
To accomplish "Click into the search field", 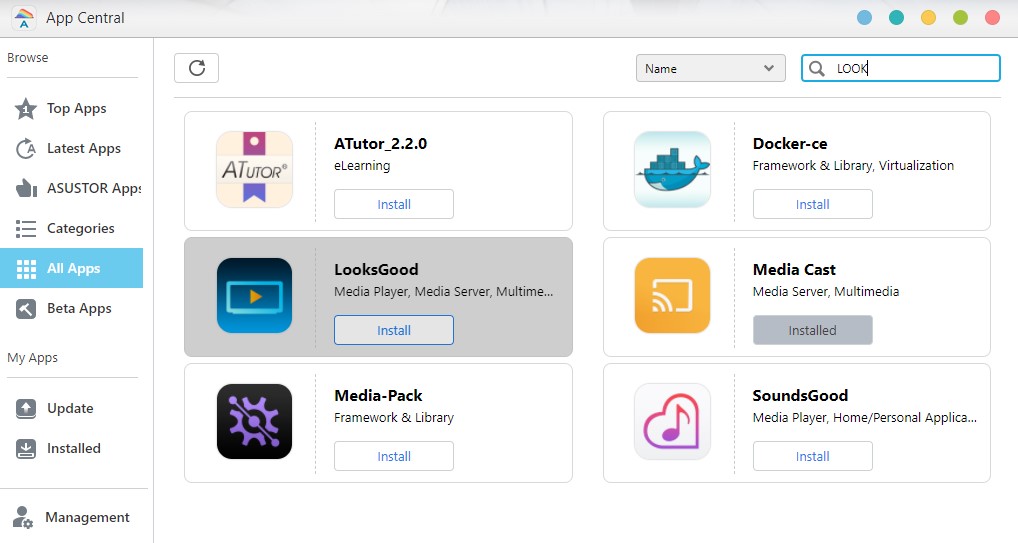I will pos(901,68).
